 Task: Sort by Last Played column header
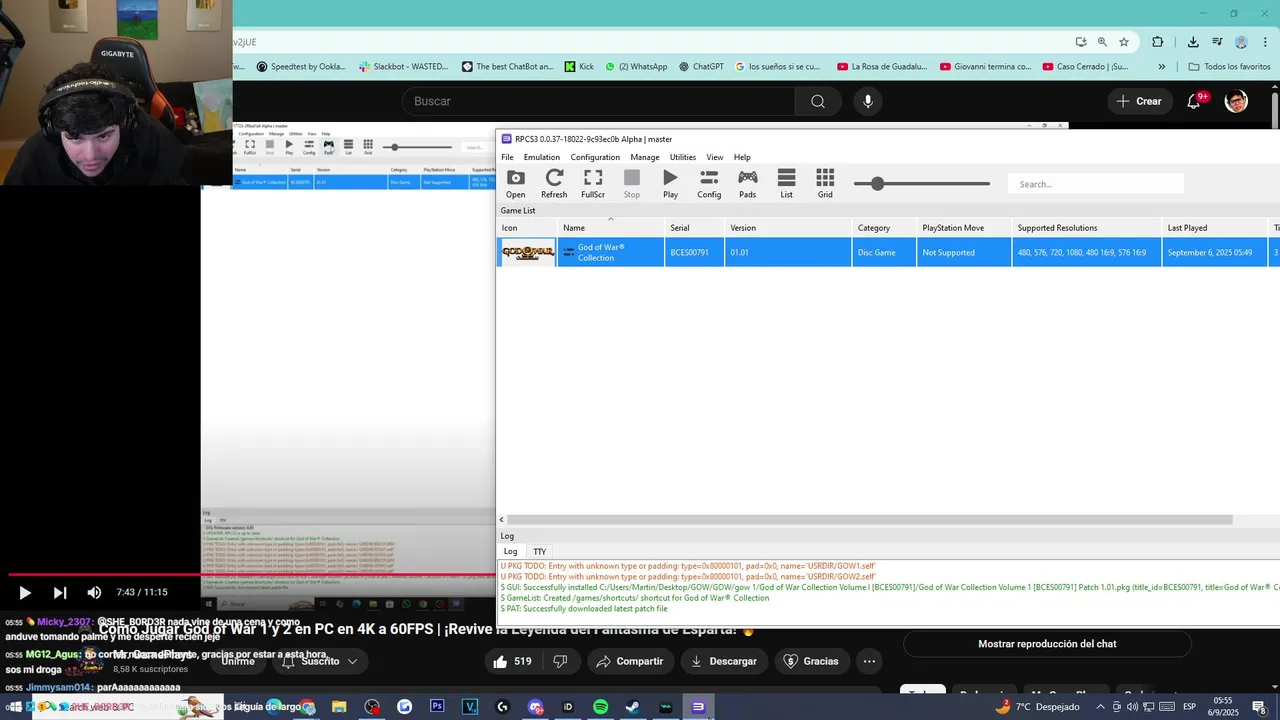click(1214, 228)
